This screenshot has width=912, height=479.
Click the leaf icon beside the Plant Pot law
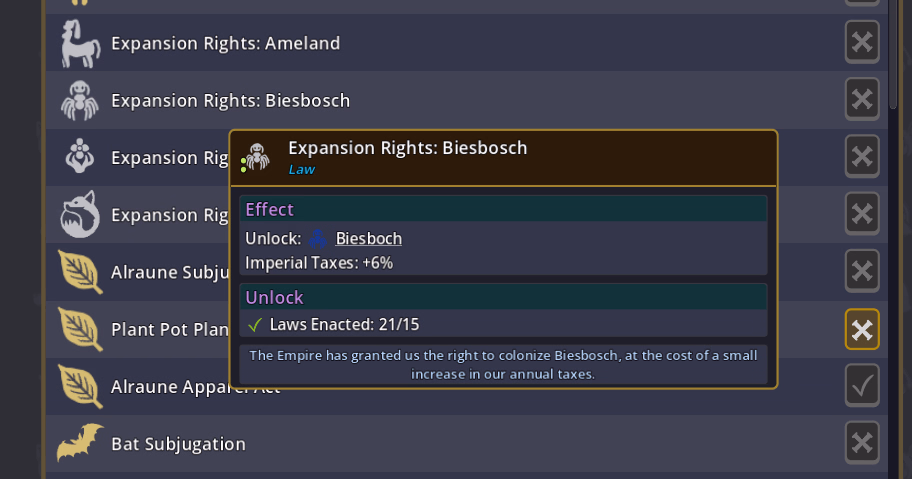point(80,329)
